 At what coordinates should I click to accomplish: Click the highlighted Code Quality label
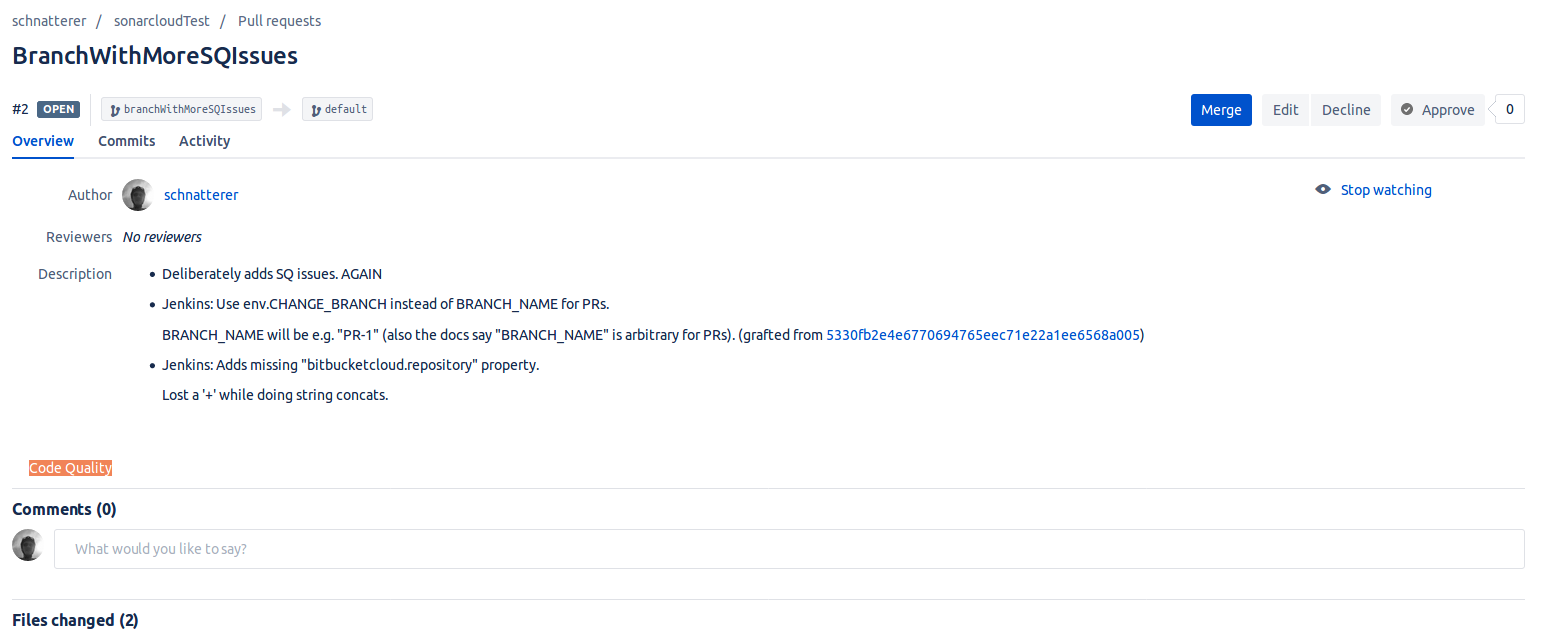(70, 468)
